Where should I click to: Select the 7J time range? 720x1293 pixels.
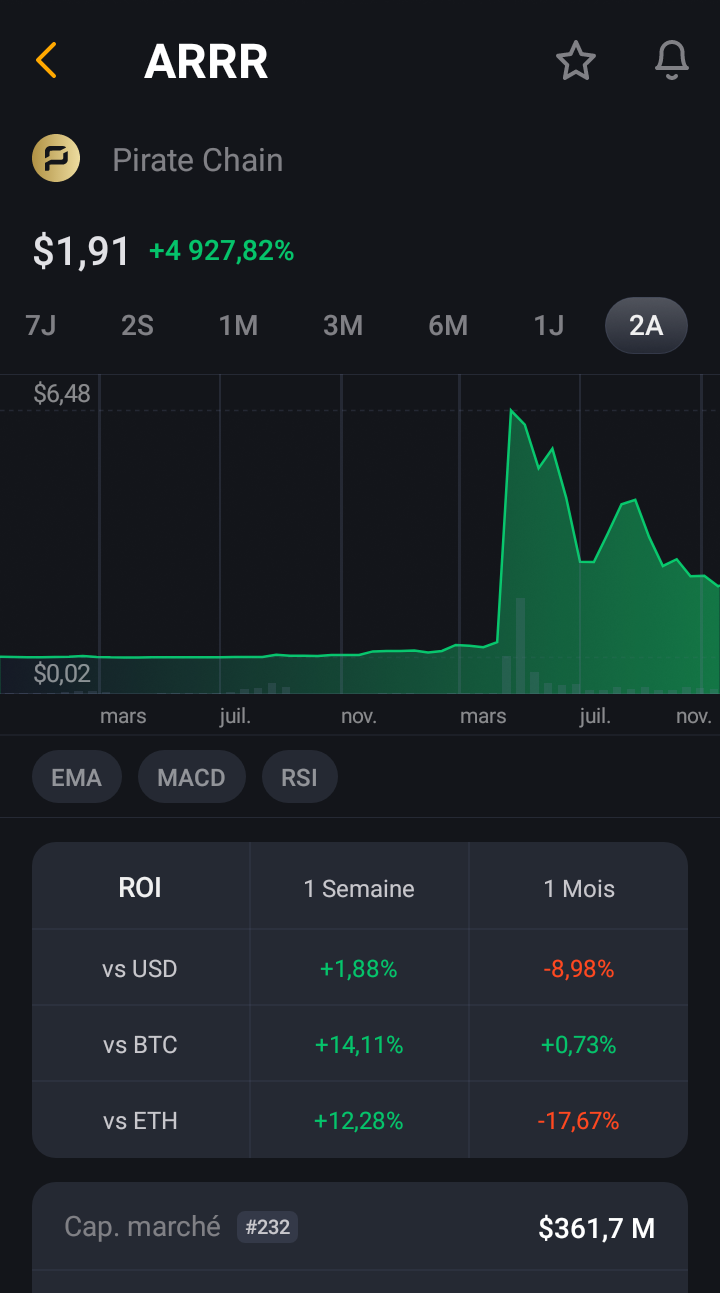point(40,325)
